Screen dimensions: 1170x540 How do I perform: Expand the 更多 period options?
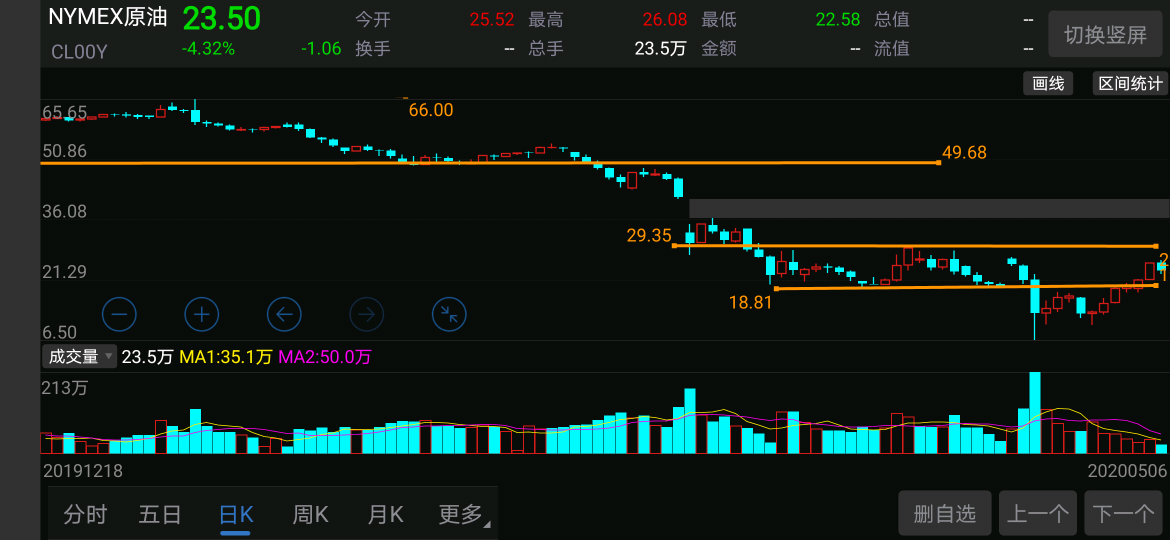pyautogui.click(x=463, y=515)
